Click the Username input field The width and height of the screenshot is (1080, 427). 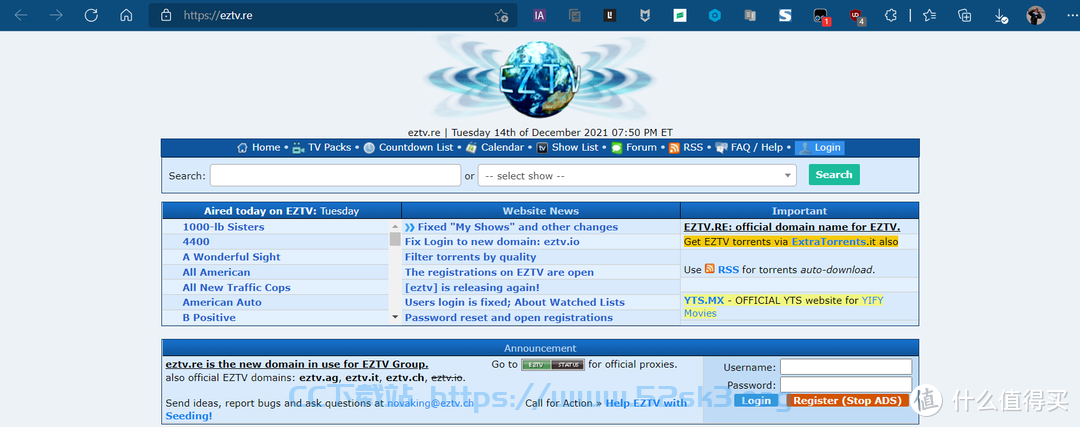846,367
